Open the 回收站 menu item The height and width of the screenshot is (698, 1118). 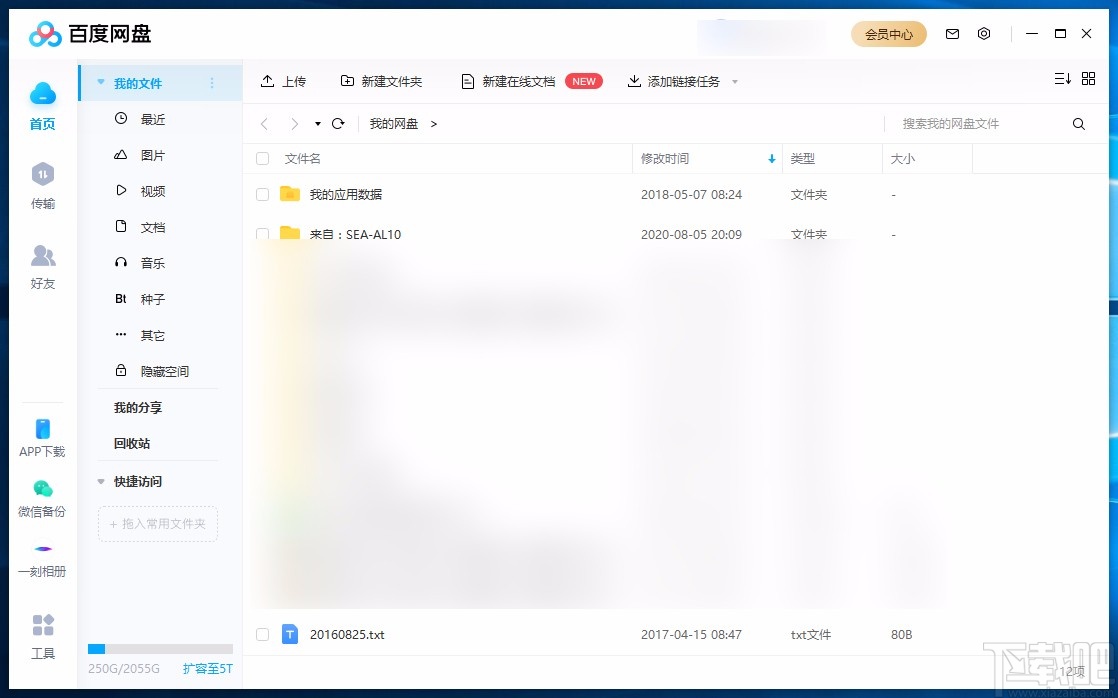131,443
